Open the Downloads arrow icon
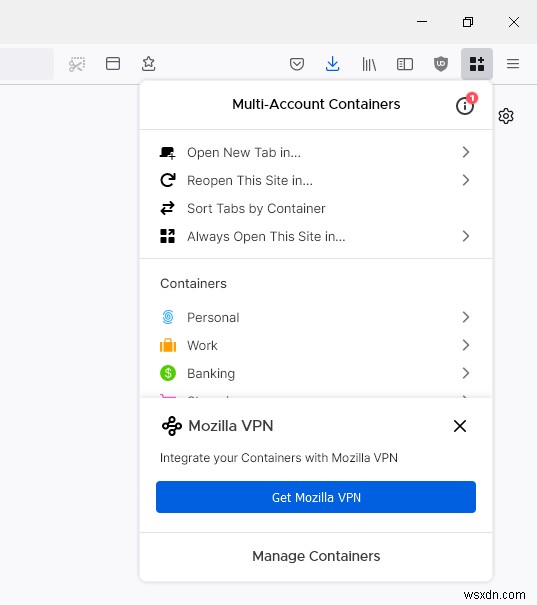Image resolution: width=537 pixels, height=605 pixels. tap(333, 64)
